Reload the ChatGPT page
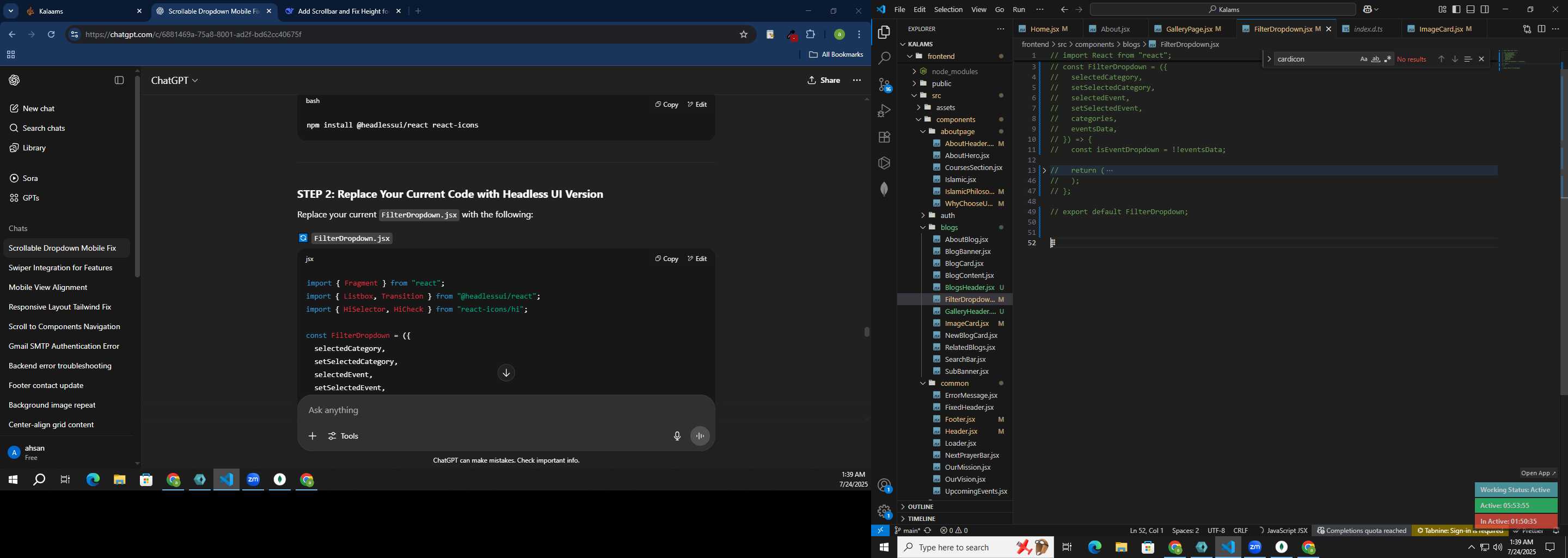This screenshot has width=1568, height=558. tap(52, 35)
